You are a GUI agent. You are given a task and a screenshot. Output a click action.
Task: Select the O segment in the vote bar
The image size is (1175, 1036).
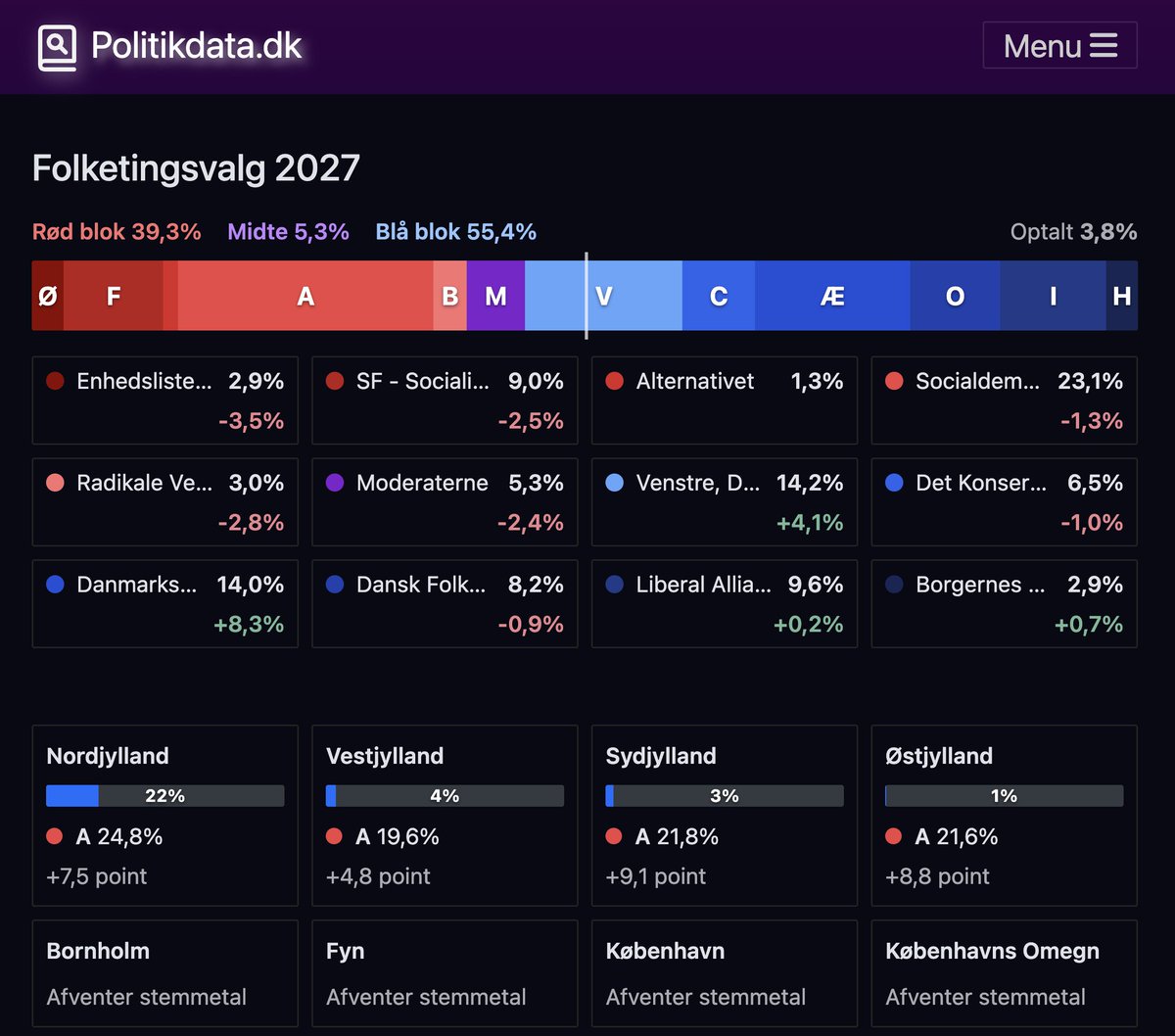point(956,296)
